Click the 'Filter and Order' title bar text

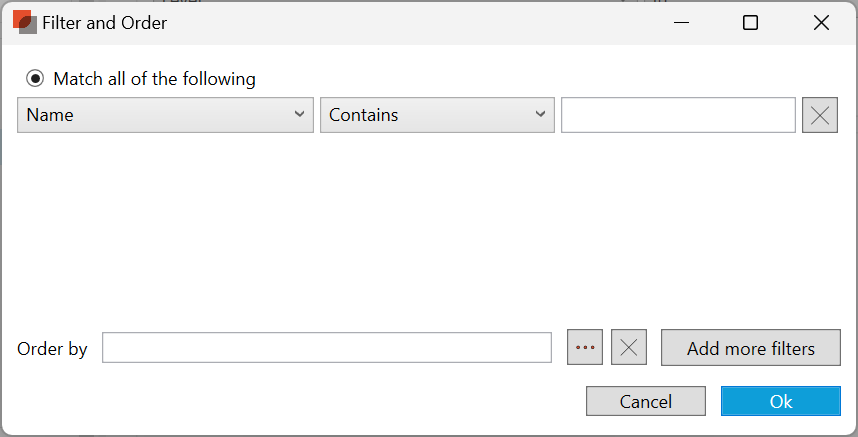(104, 22)
